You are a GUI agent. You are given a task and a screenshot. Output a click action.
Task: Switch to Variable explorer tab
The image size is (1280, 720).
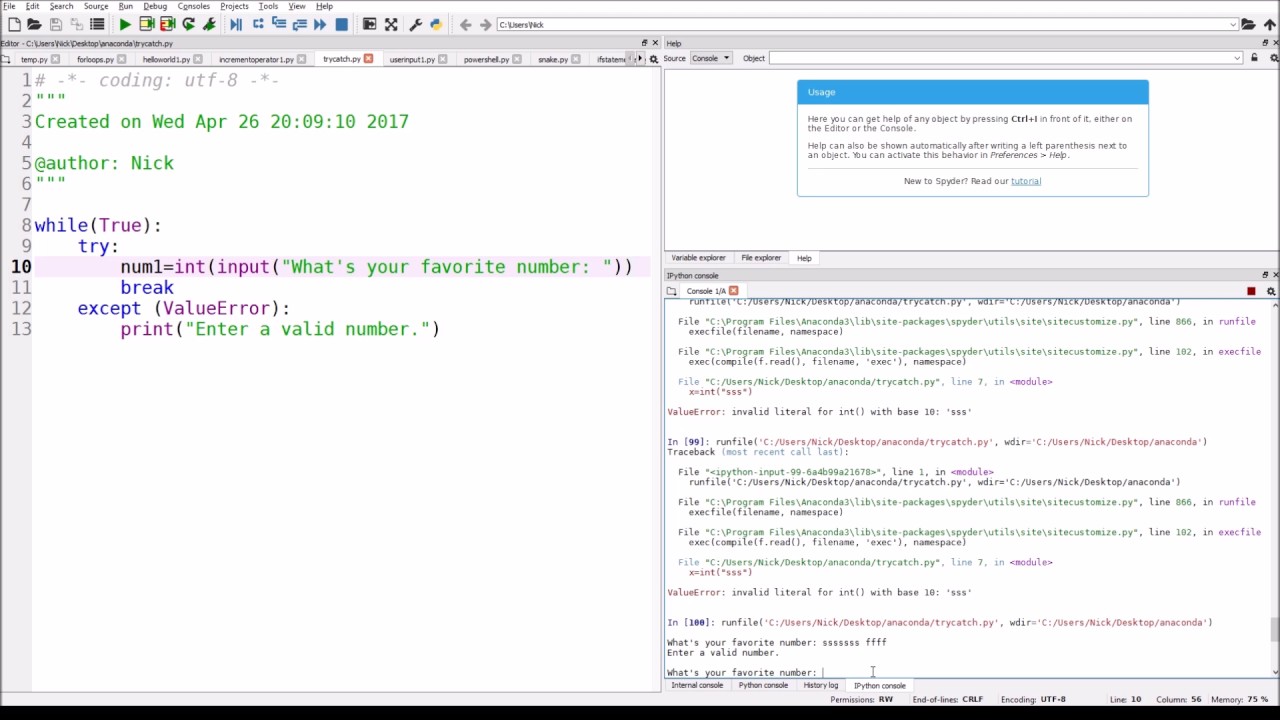coord(698,258)
